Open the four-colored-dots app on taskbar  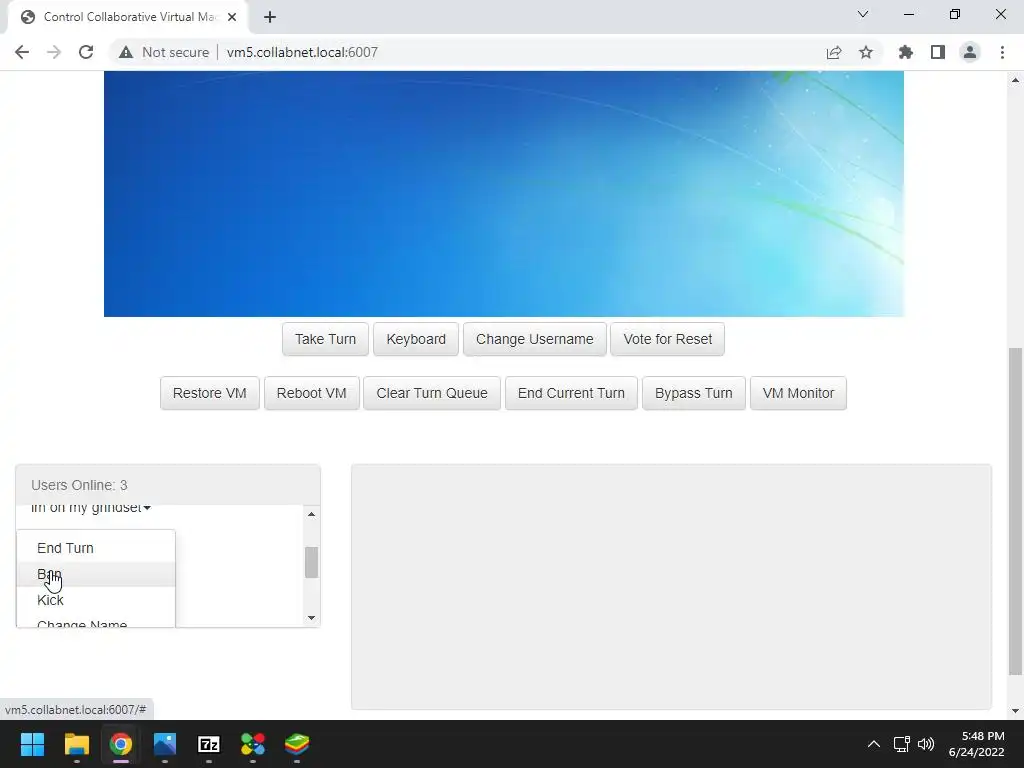[253, 744]
